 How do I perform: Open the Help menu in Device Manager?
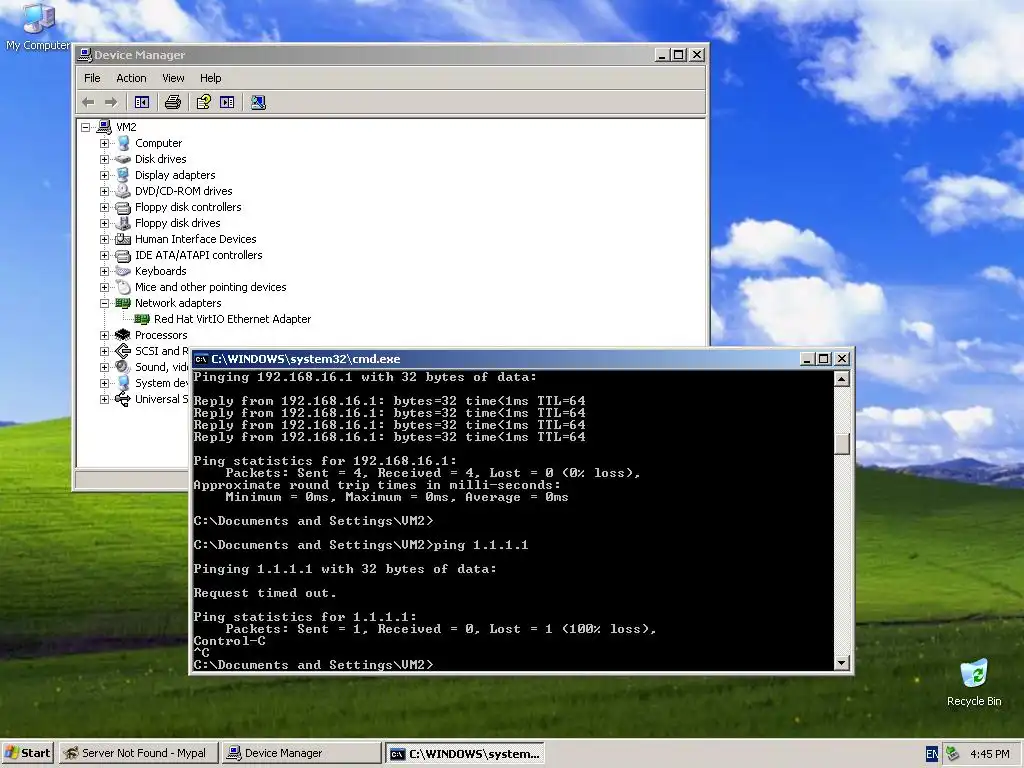click(x=210, y=78)
